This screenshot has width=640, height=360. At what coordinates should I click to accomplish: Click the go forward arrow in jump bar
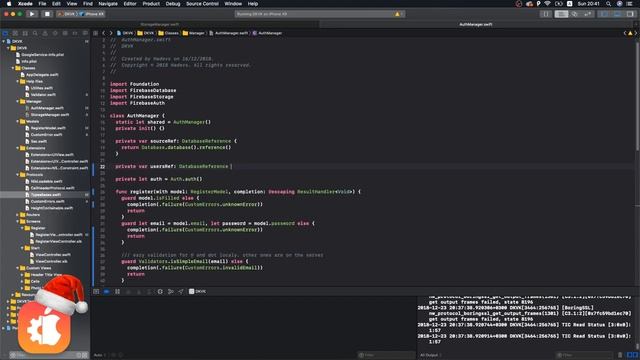tap(111, 33)
